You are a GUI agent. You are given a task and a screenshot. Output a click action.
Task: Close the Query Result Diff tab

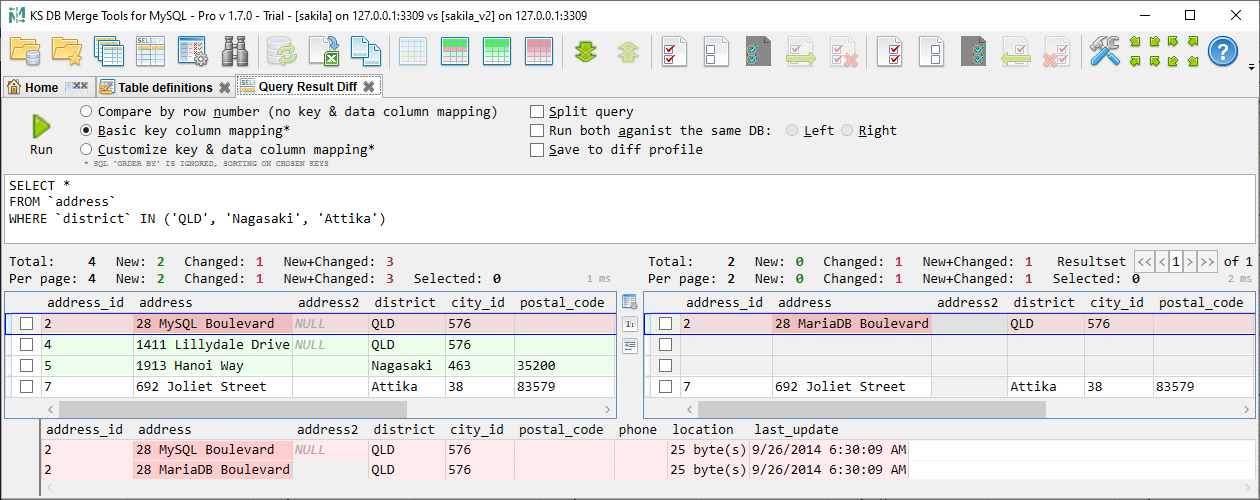point(368,87)
